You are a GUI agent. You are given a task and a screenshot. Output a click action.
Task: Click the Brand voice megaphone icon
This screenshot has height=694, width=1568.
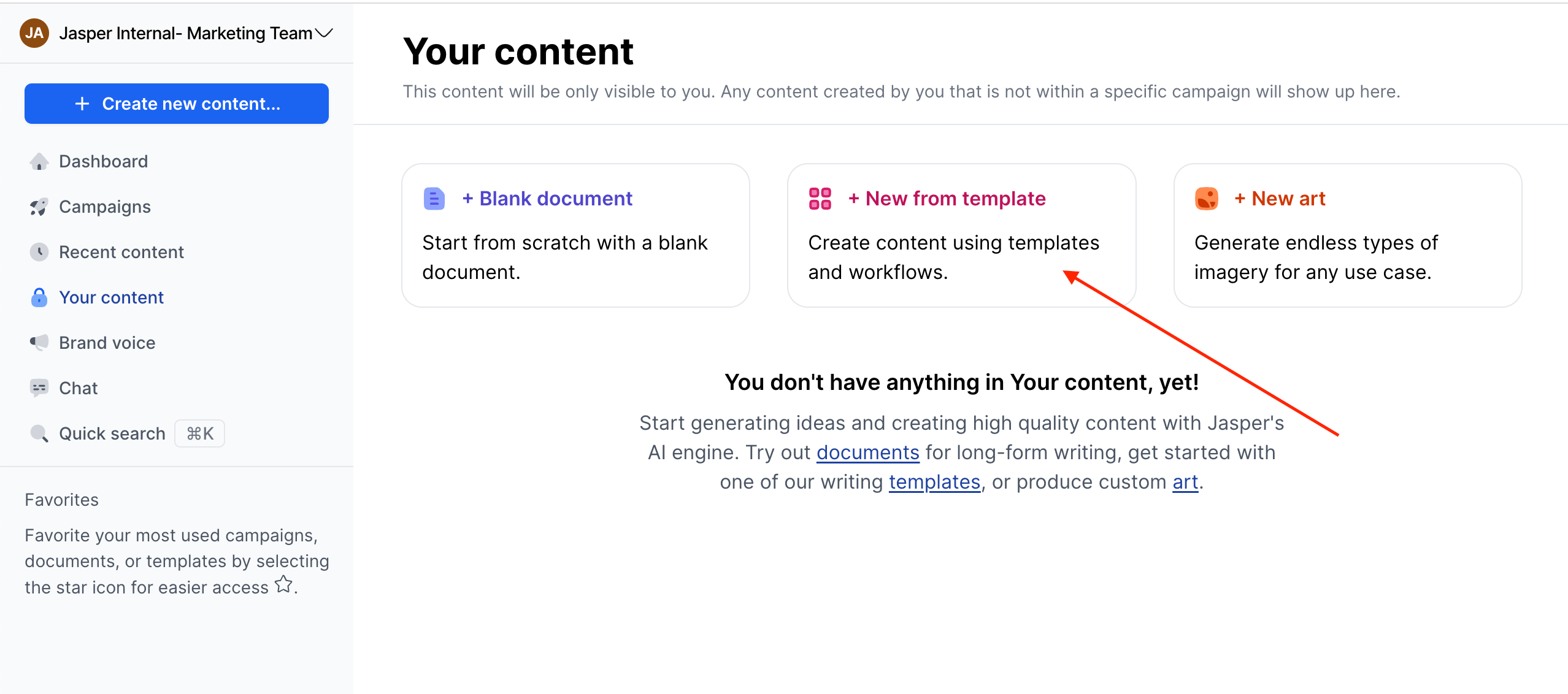pos(39,343)
